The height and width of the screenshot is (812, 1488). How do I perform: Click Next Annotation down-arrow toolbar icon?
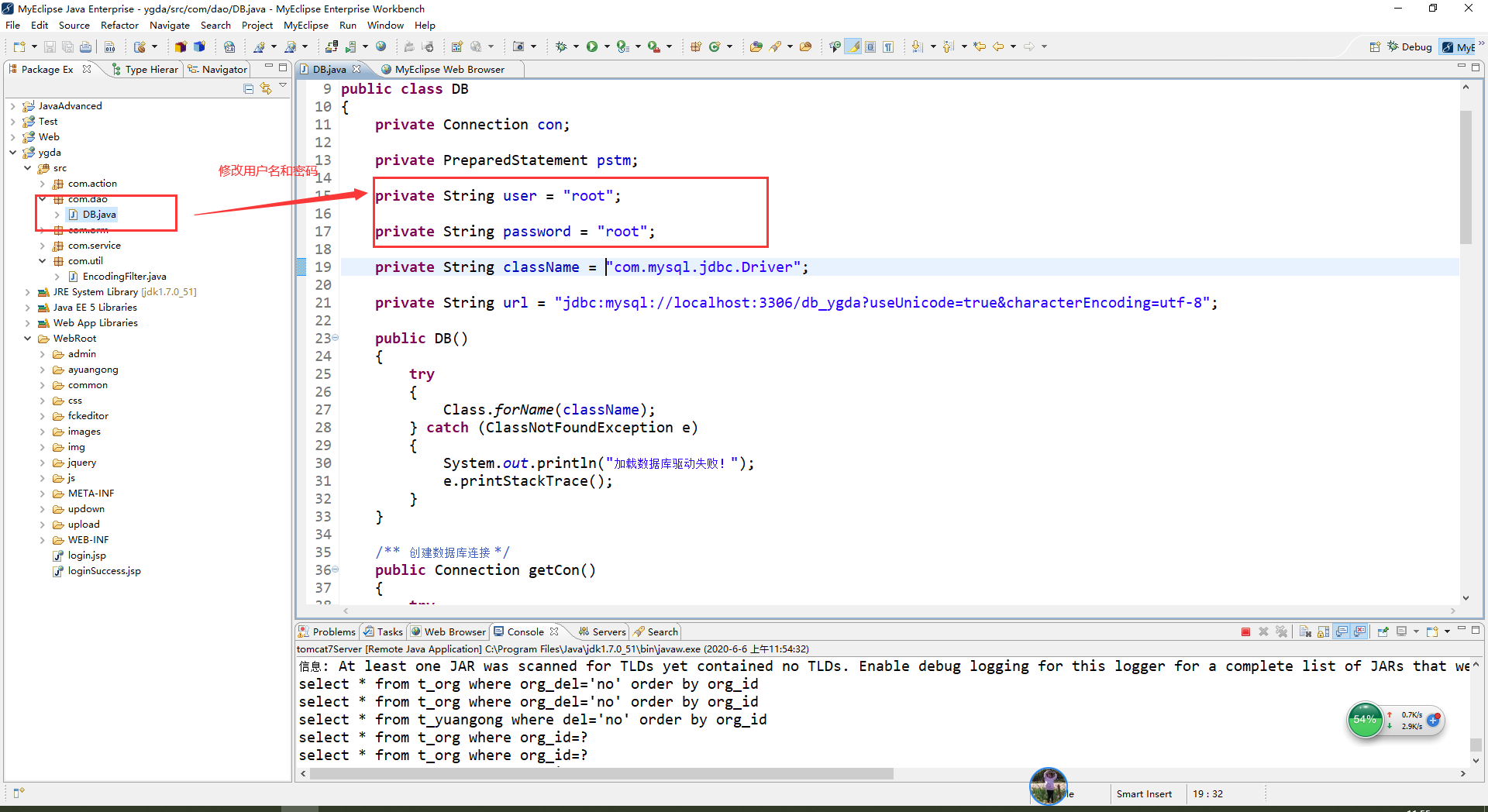[x=918, y=46]
